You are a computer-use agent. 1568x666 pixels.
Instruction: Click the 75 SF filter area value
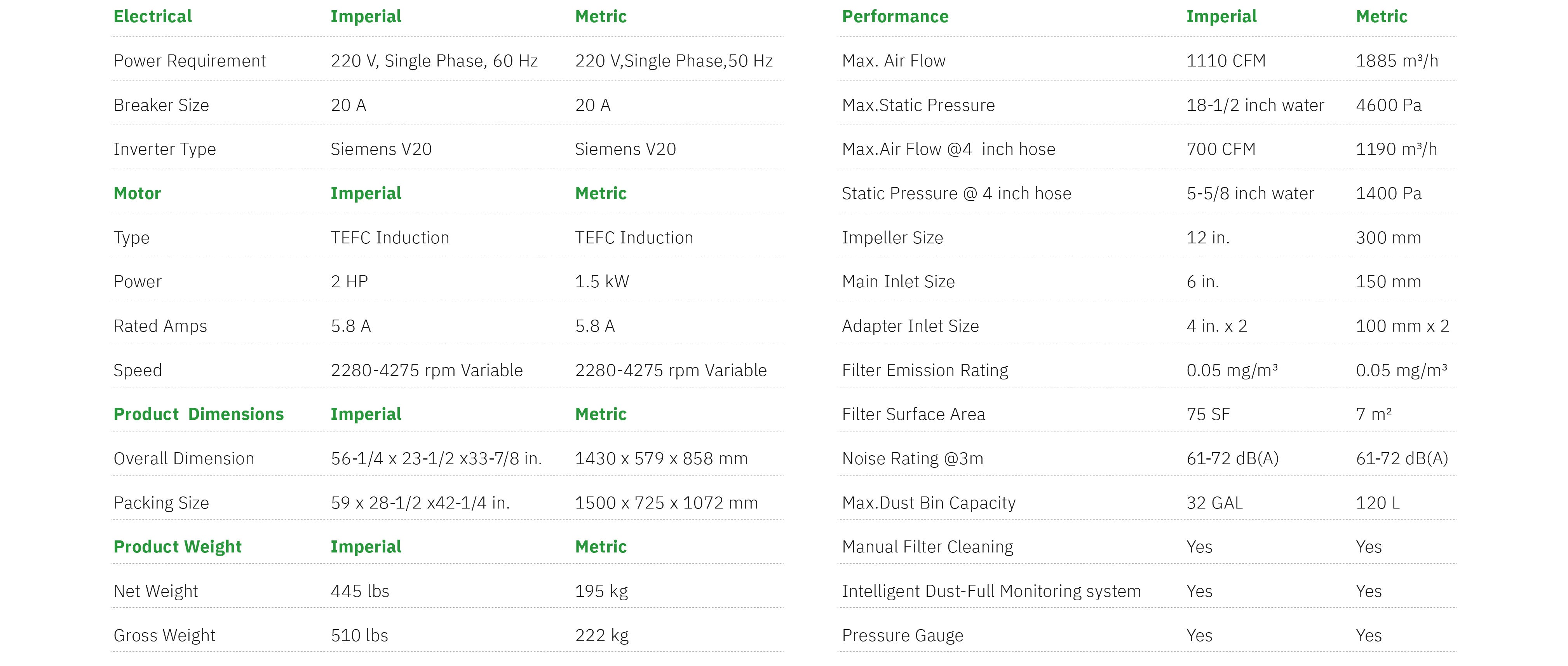1207,414
